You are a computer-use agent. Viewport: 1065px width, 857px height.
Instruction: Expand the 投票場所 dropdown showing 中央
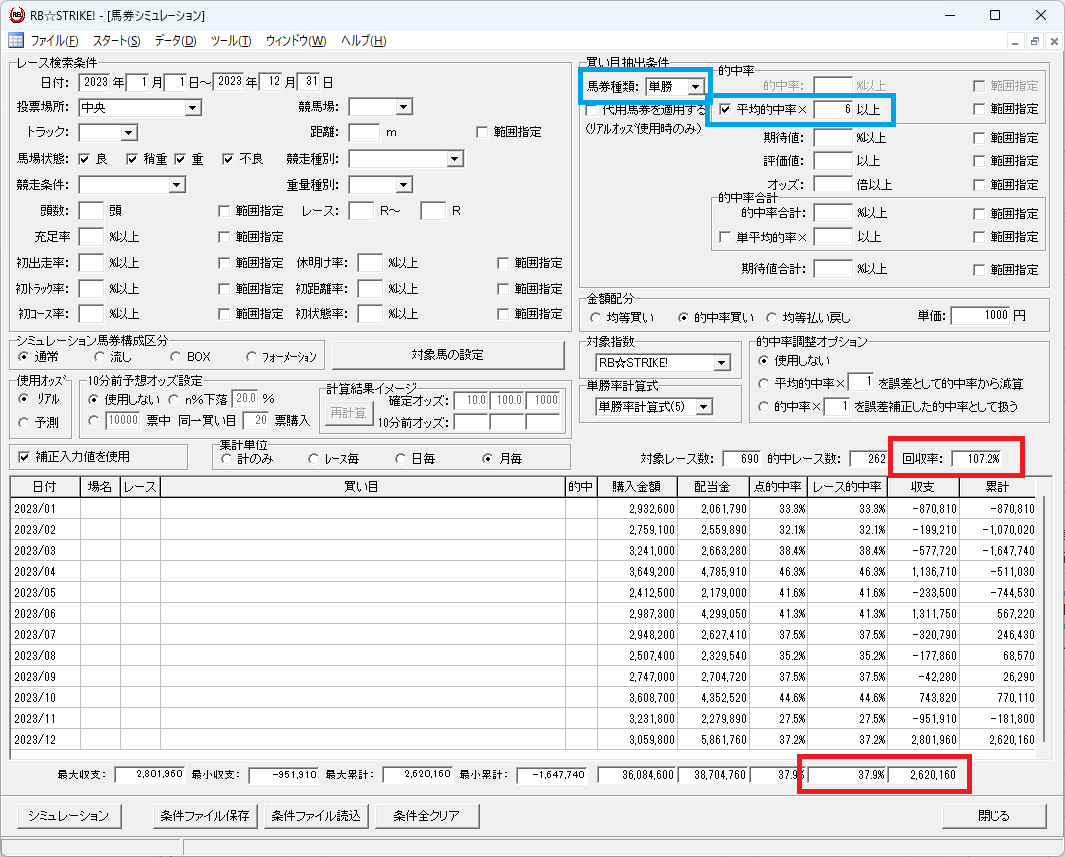point(194,108)
